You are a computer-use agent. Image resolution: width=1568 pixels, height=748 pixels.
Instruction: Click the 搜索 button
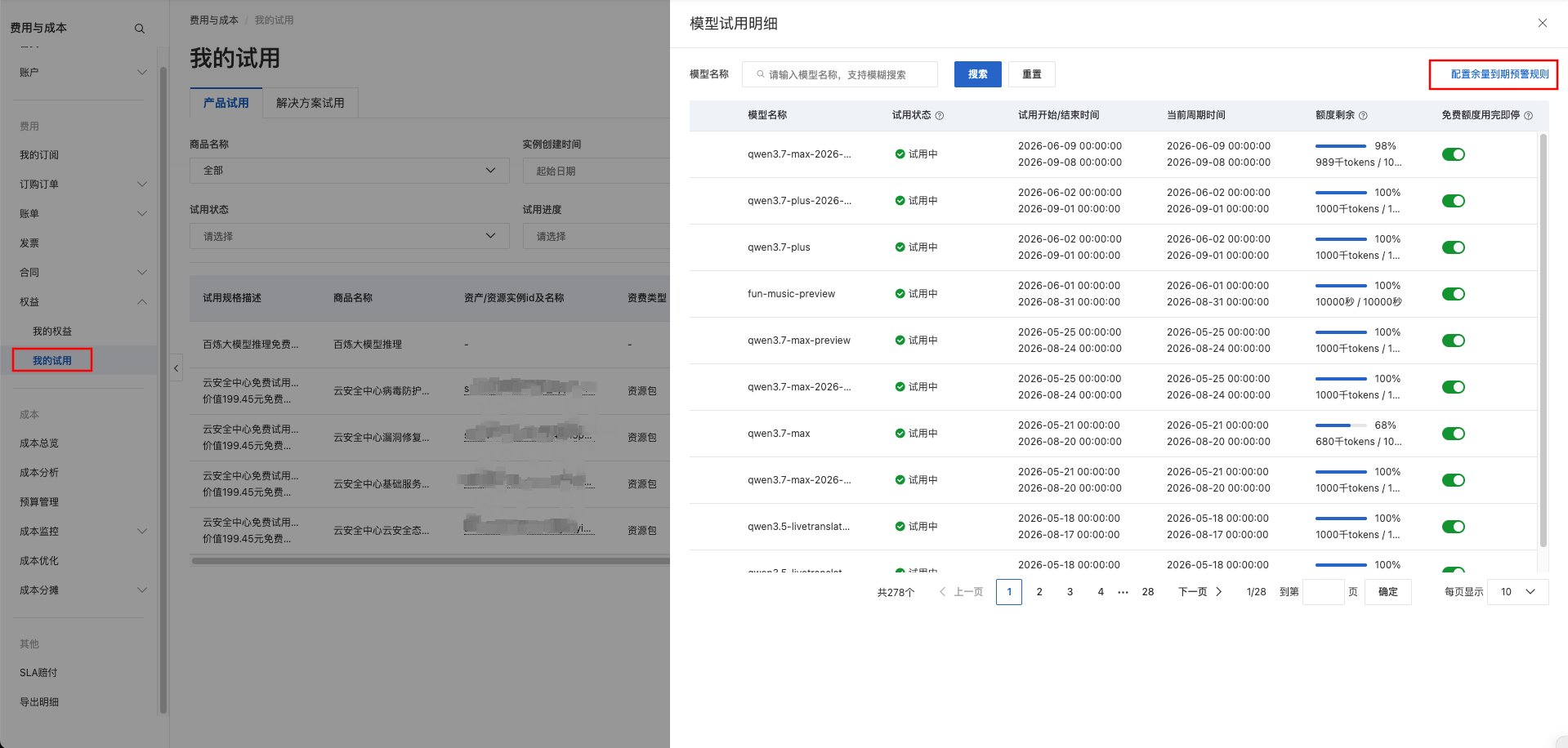pyautogui.click(x=977, y=74)
